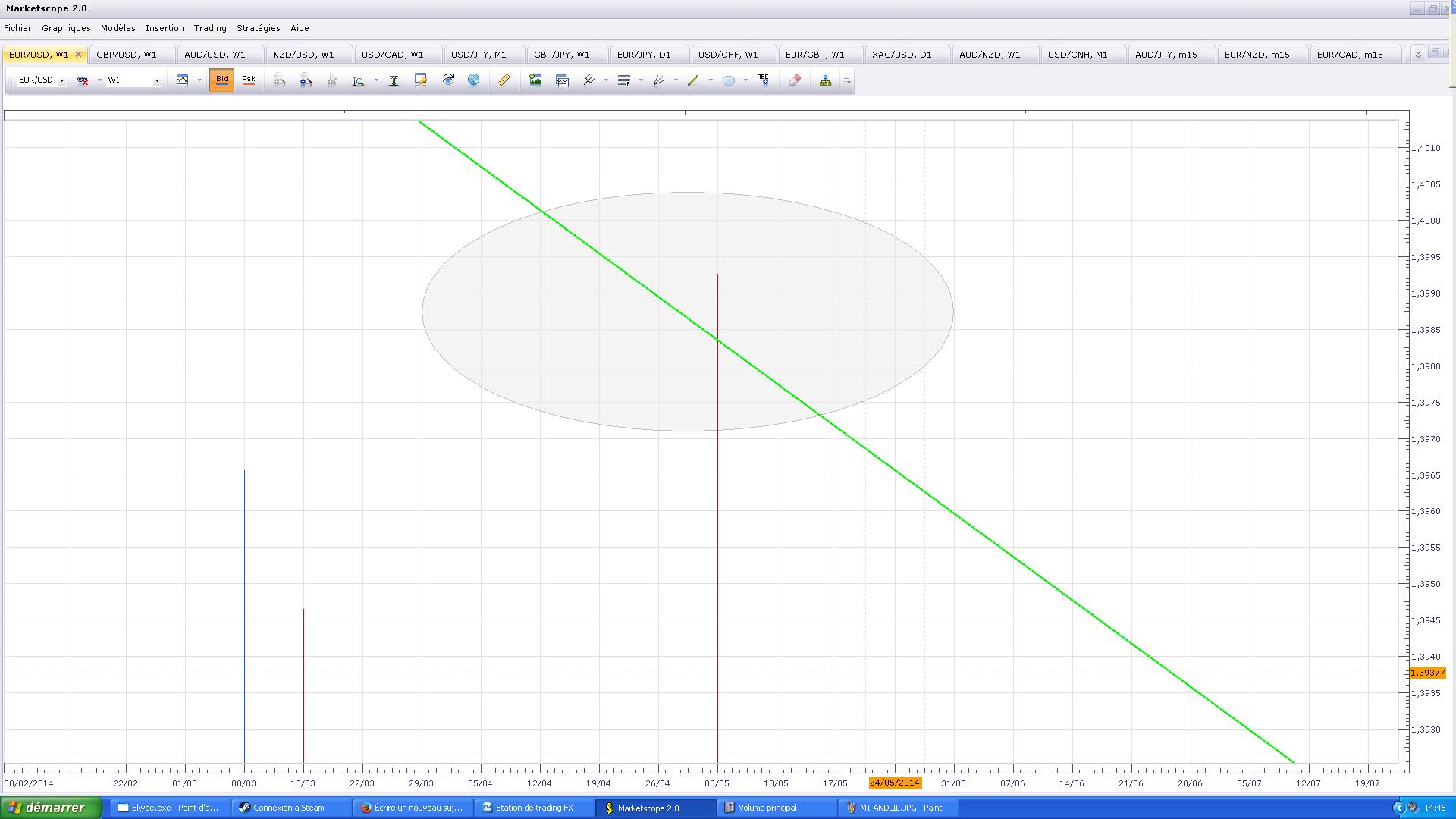
Task: Toggle Ask price display
Action: coord(248,80)
